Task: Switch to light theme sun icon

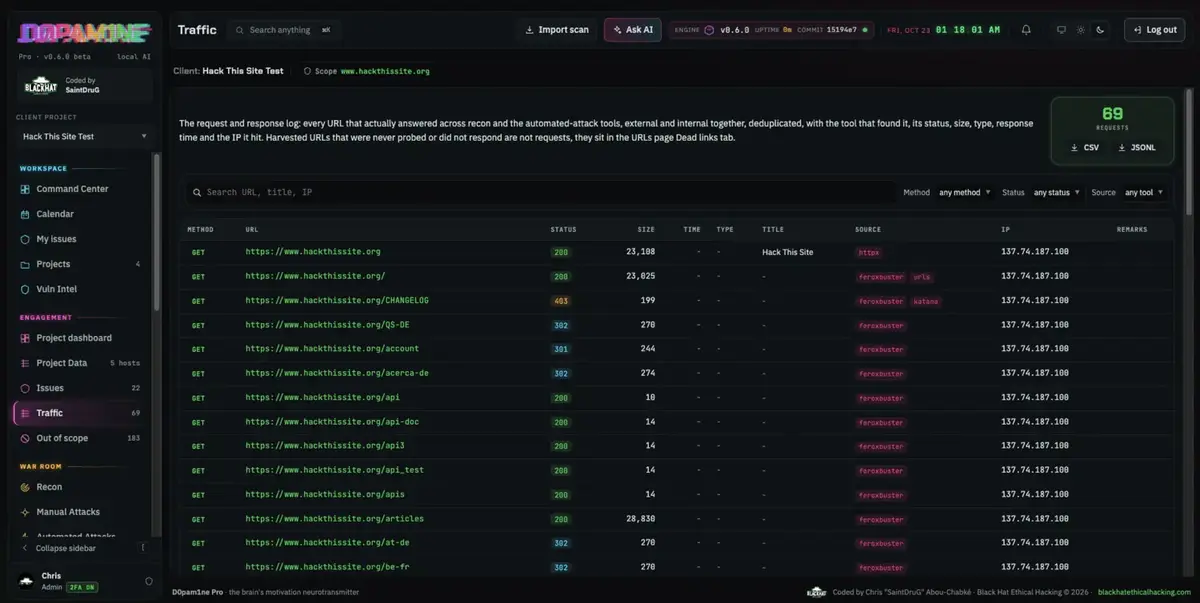Action: coord(1081,30)
